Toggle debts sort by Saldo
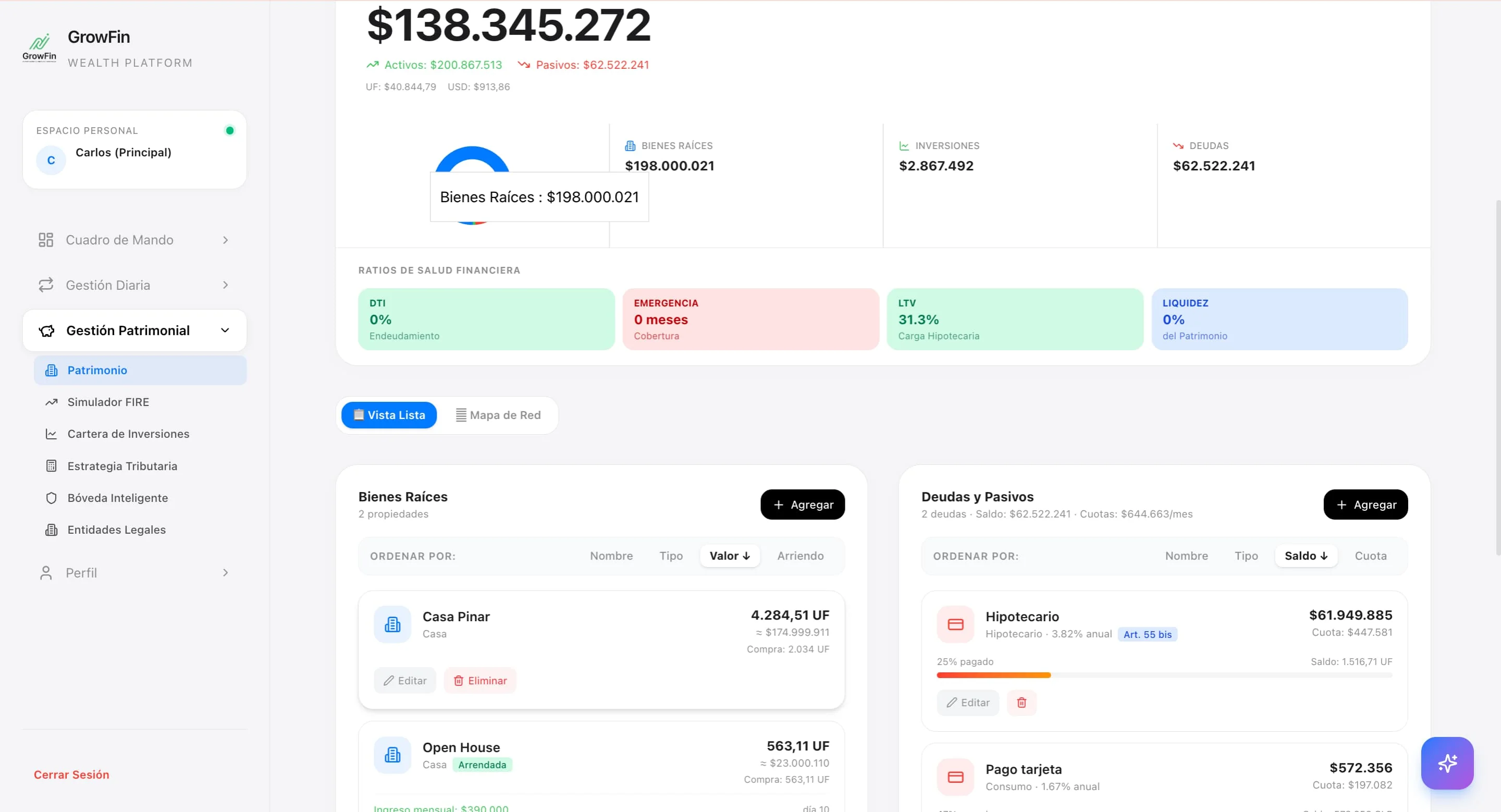Image resolution: width=1501 pixels, height=812 pixels. (x=1306, y=556)
